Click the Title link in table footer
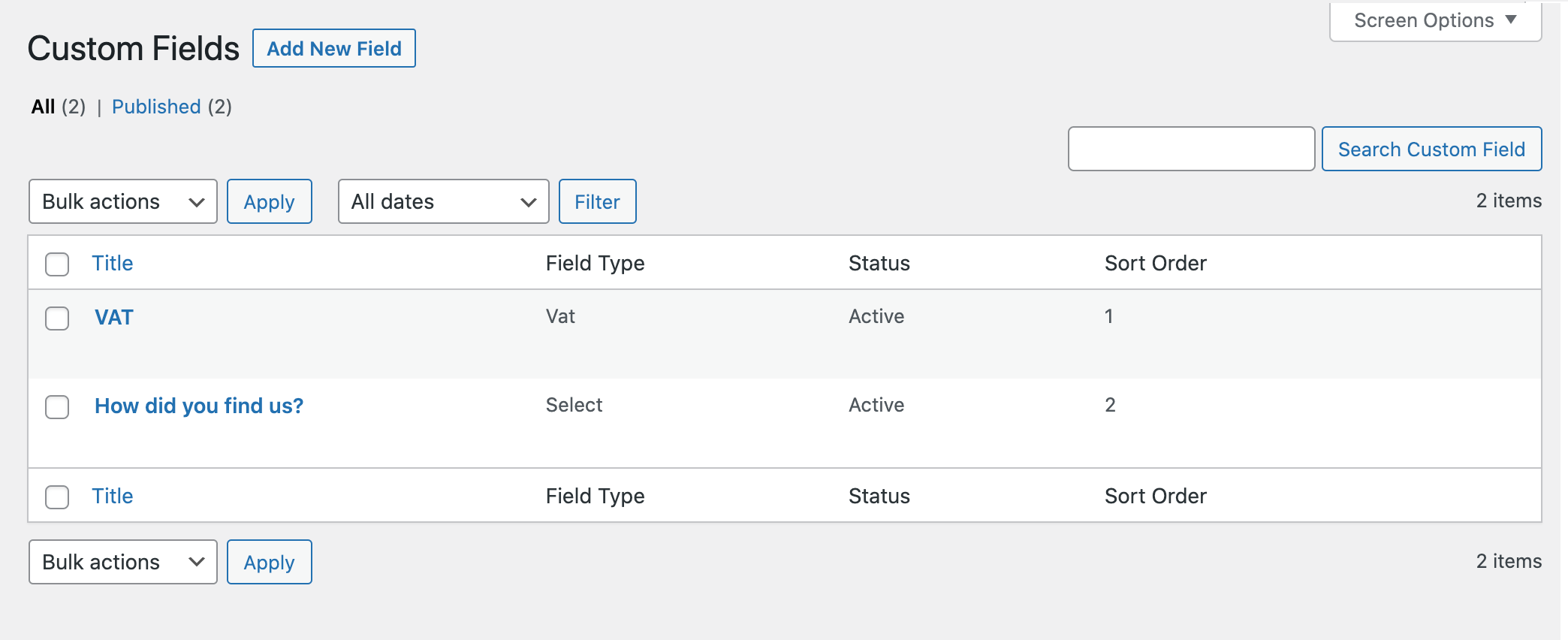Viewport: 1568px width, 640px height. click(x=113, y=496)
